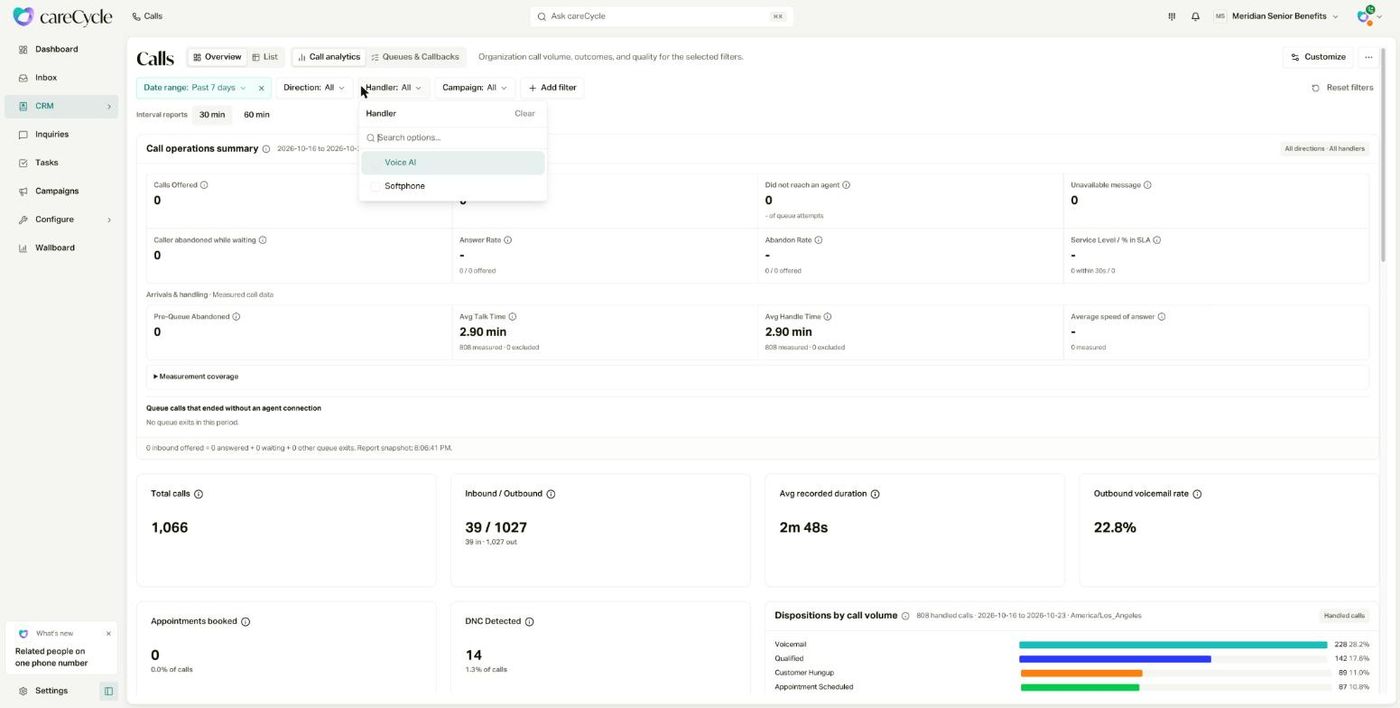The width and height of the screenshot is (1400, 708).
Task: Close the Handler filter dropdown
Action: (x=393, y=88)
